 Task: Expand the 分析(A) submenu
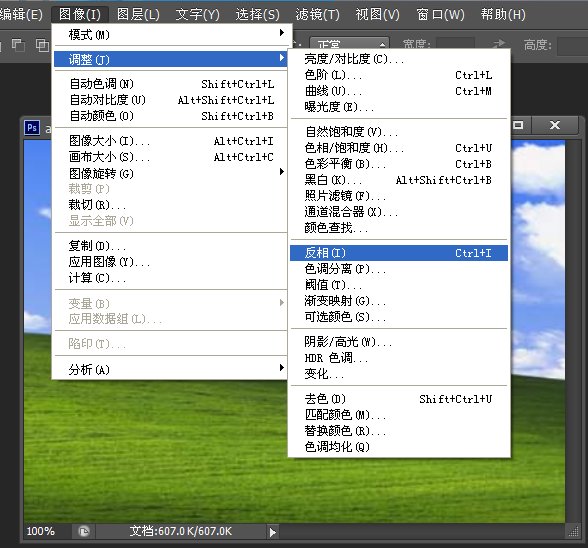click(171, 369)
